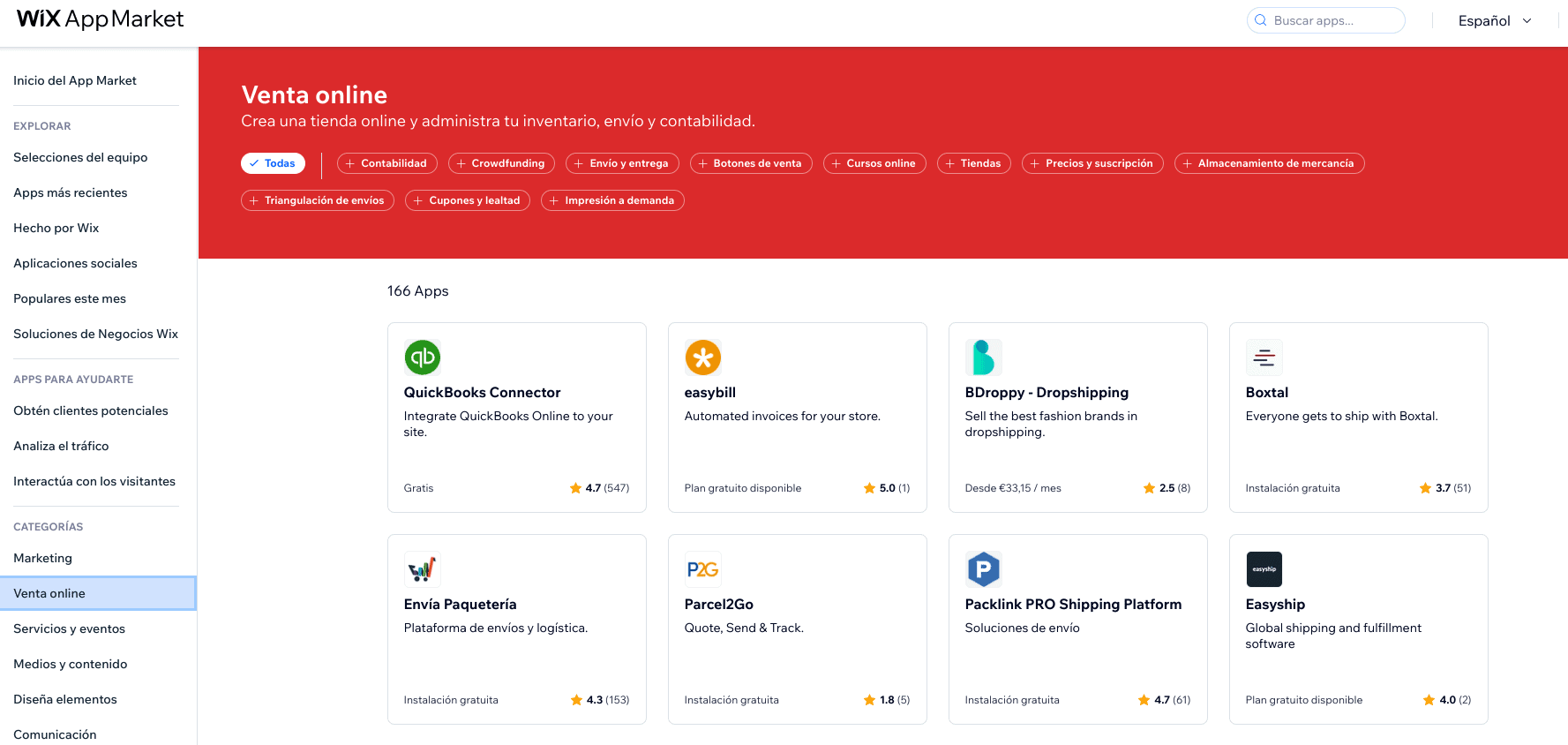Toggle the Cupones y lealtad filter
This screenshot has width=1568, height=745.
[468, 200]
